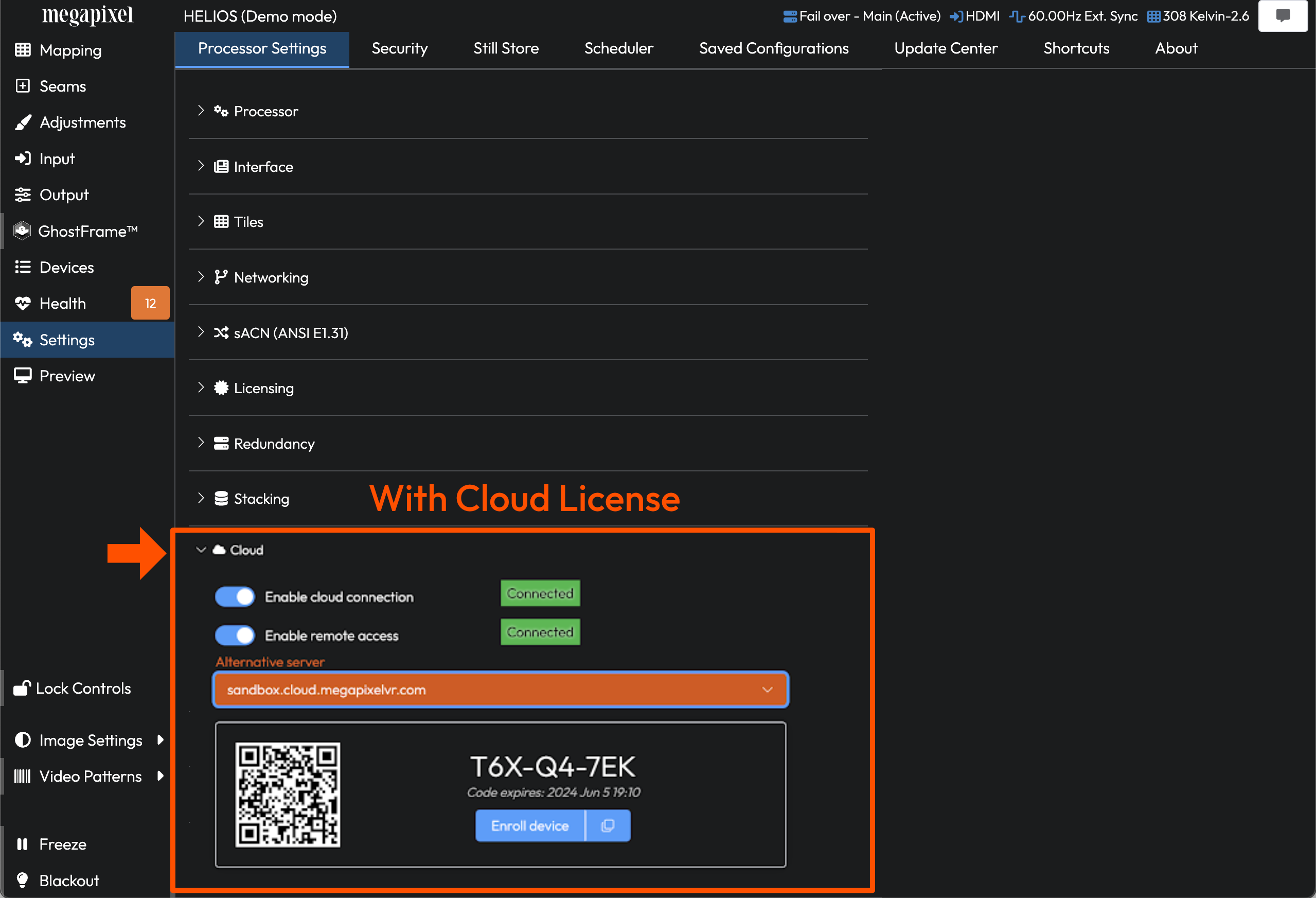Image resolution: width=1316 pixels, height=898 pixels.
Task: Open the Scheduler tab
Action: click(x=618, y=49)
